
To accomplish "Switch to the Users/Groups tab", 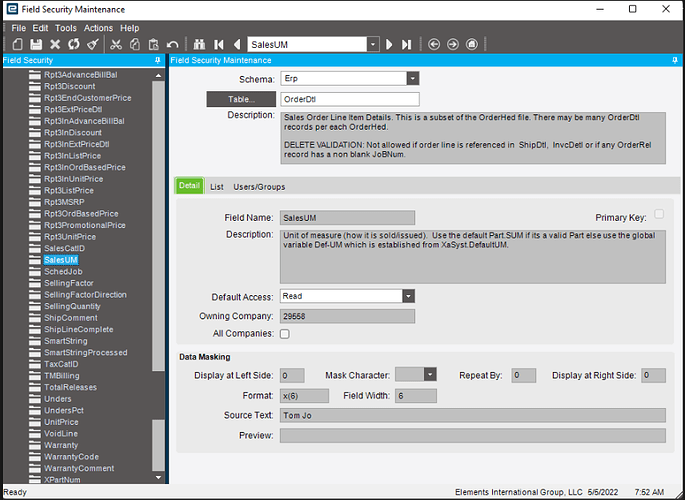I will 259,187.
